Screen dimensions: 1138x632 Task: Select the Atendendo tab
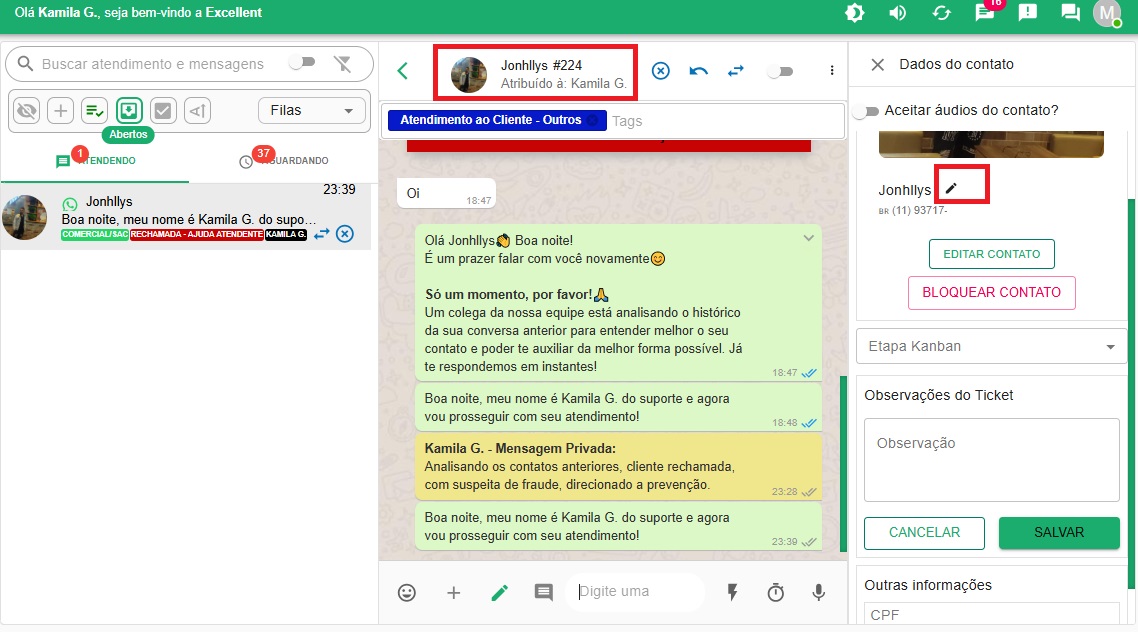coord(96,161)
